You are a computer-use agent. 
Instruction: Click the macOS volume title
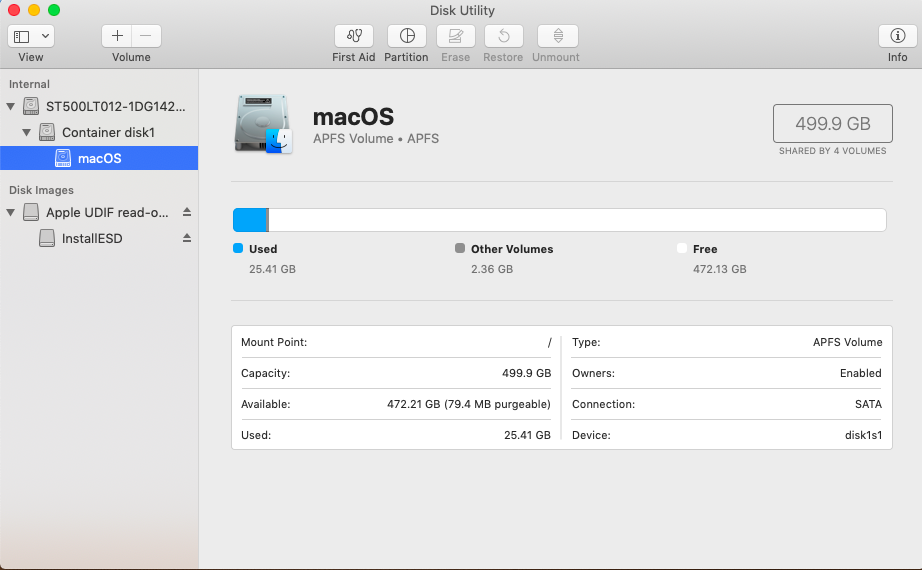(x=353, y=117)
